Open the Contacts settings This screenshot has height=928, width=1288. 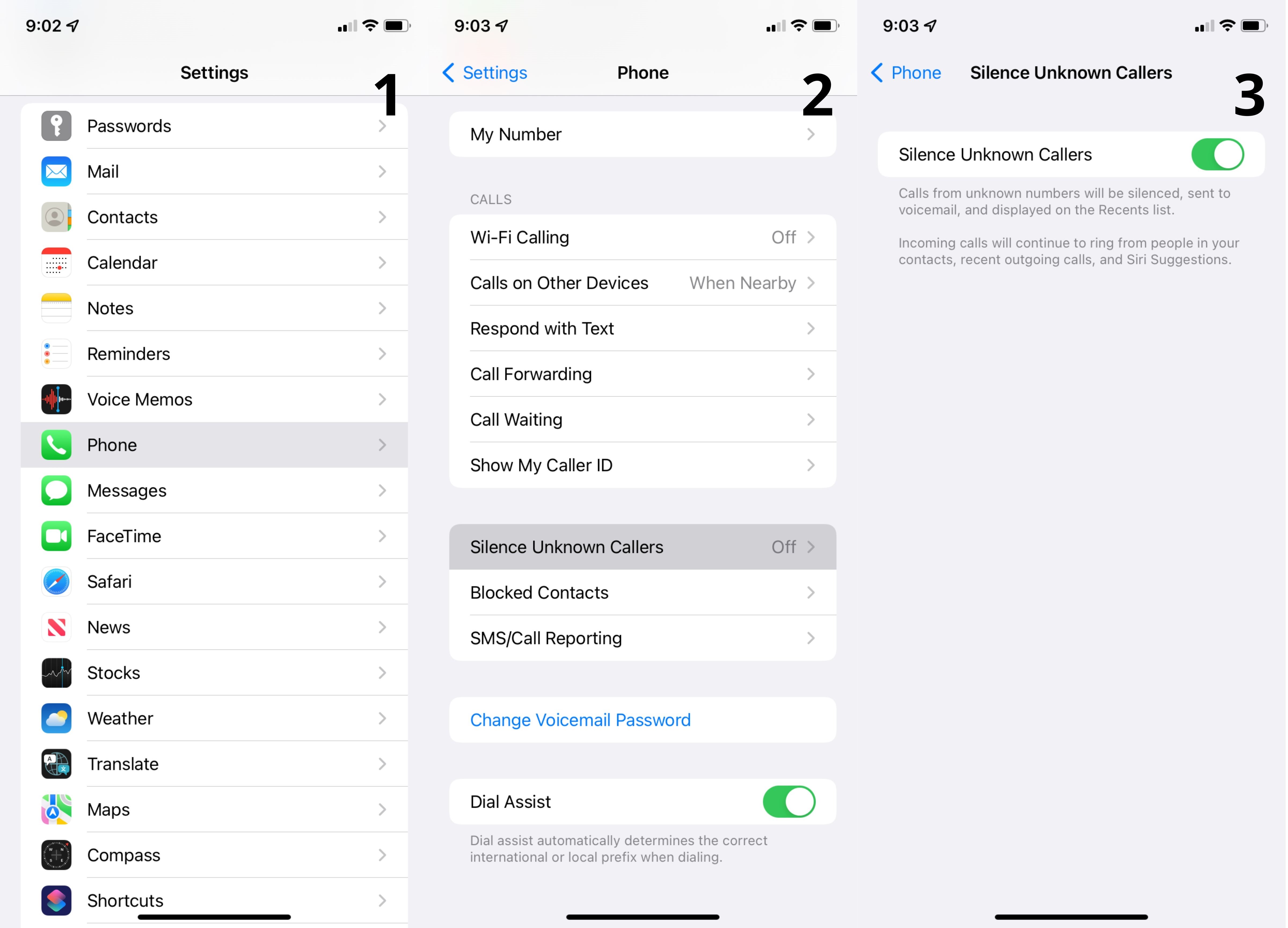(x=214, y=217)
